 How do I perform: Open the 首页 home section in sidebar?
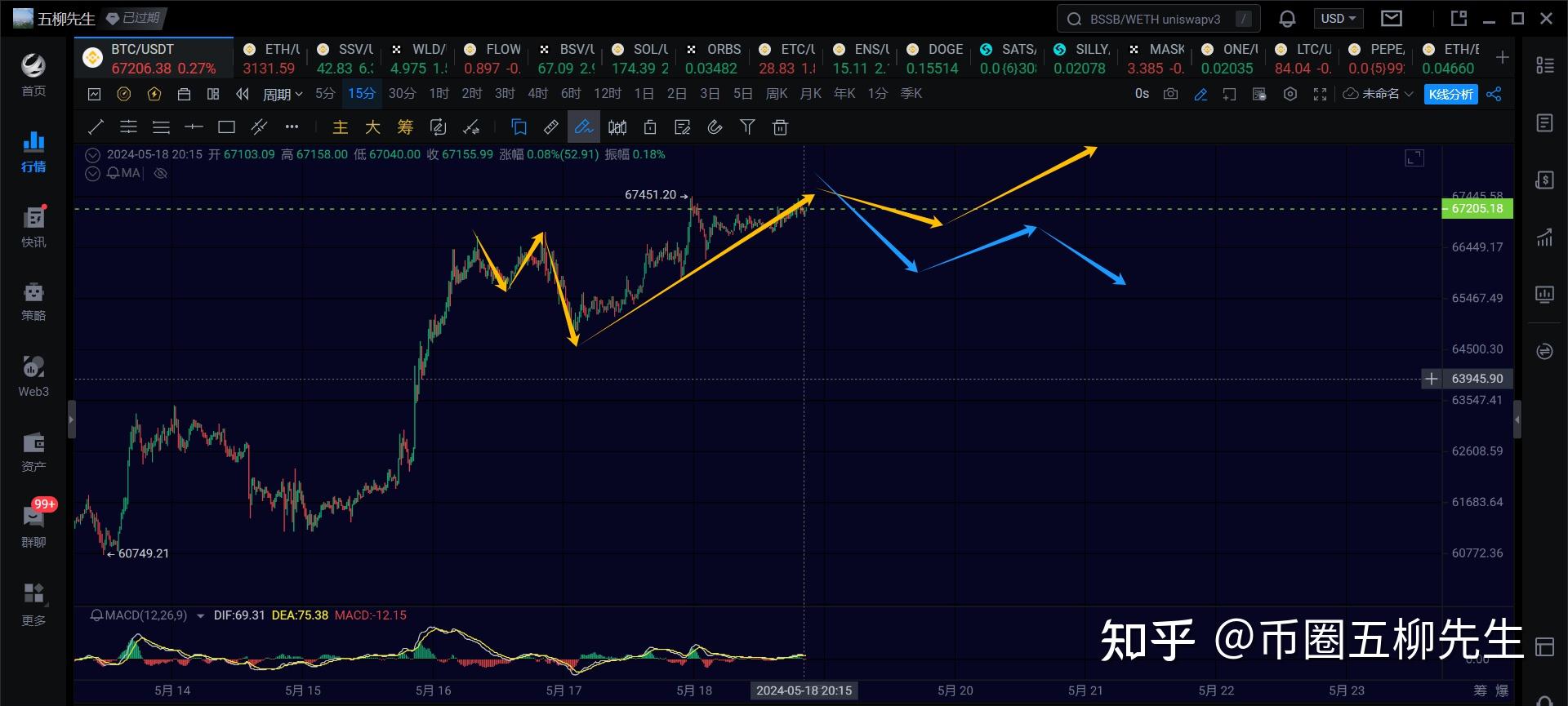pos(33,73)
